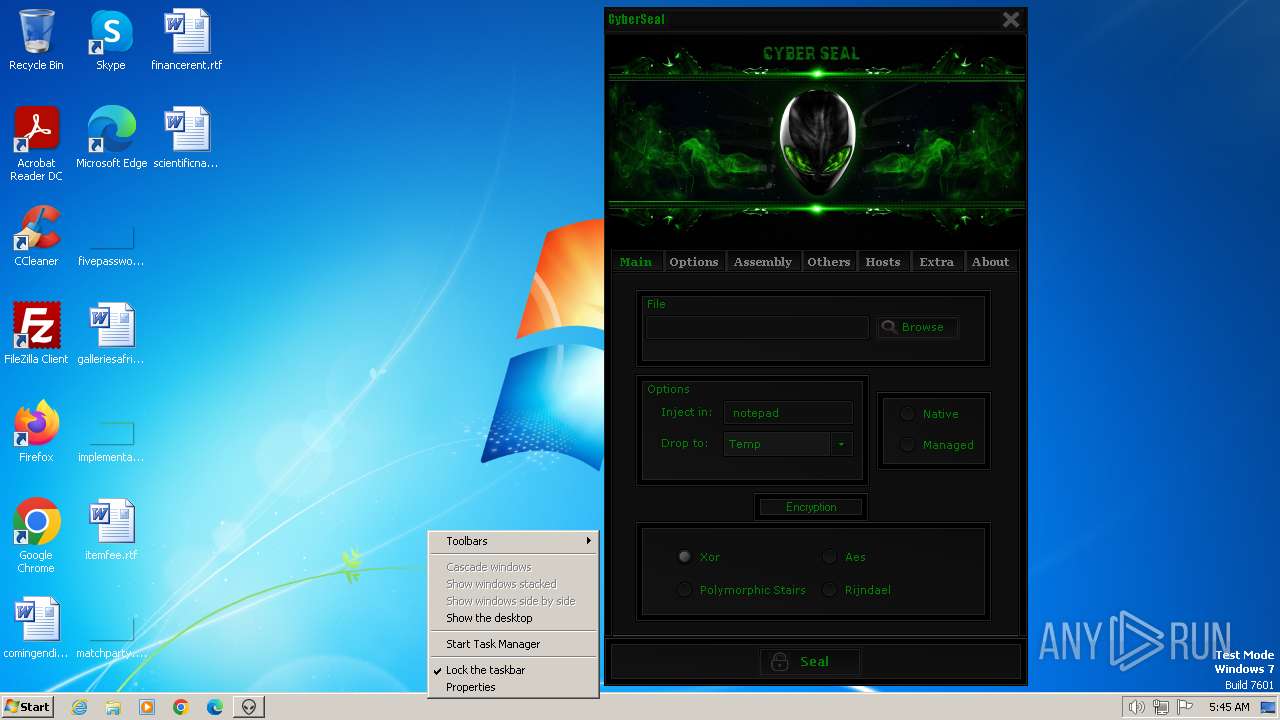Screen dimensions: 1280x720
Task: Open Acrobat Reader DC shortcut
Action: pyautogui.click(x=36, y=144)
